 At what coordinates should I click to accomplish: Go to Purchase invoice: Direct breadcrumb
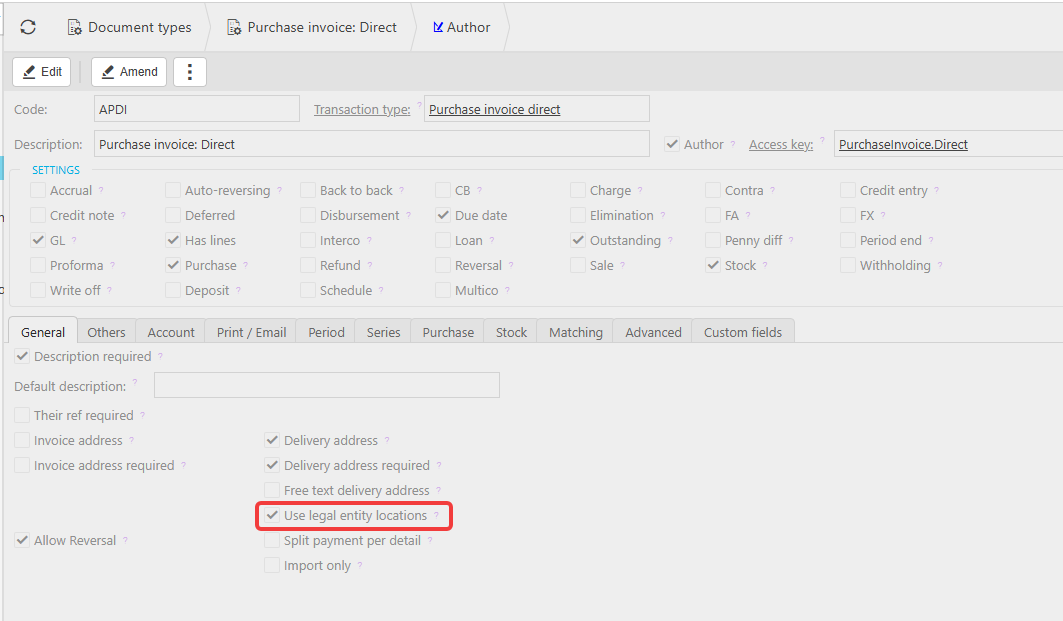click(x=312, y=27)
